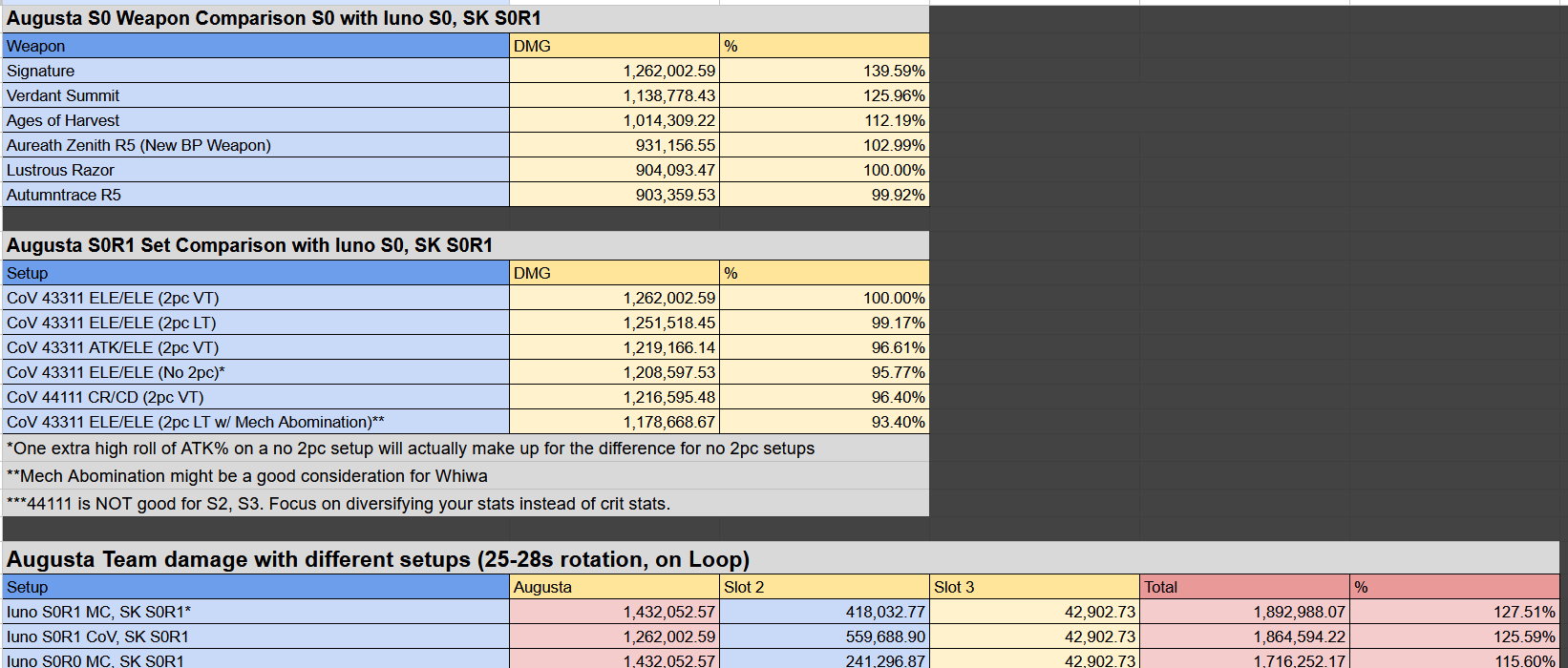Click damage value 1,014,309.22
1568x668 pixels.
[614, 120]
